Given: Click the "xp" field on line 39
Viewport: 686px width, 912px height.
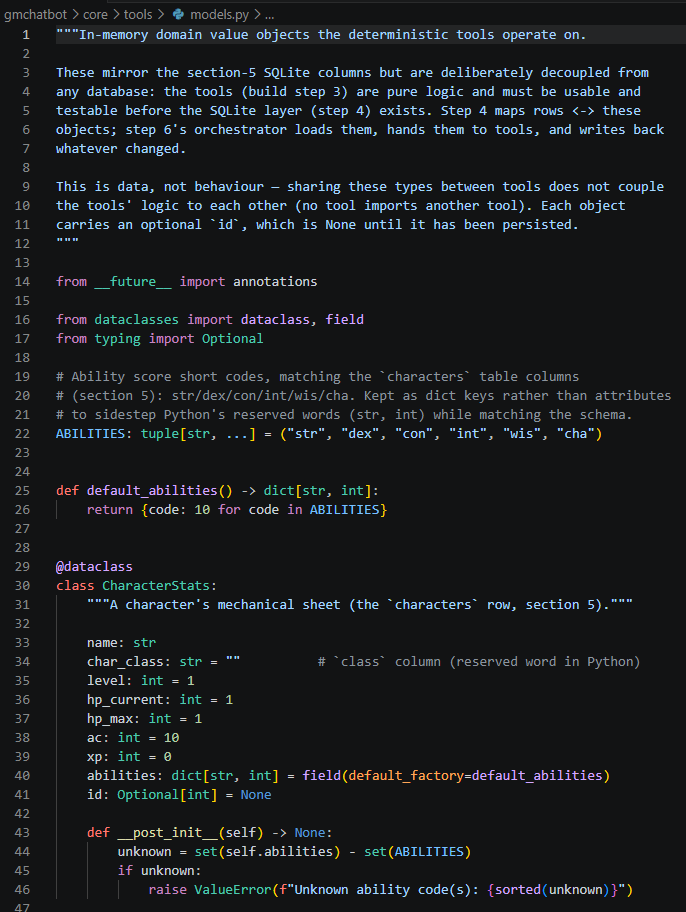Looking at the screenshot, I should pyautogui.click(x=94, y=757).
